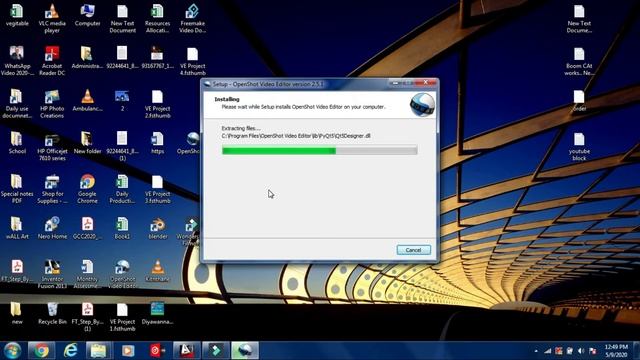Select the HP Photo Creations icon
The image size is (640, 360).
(x=52, y=104)
